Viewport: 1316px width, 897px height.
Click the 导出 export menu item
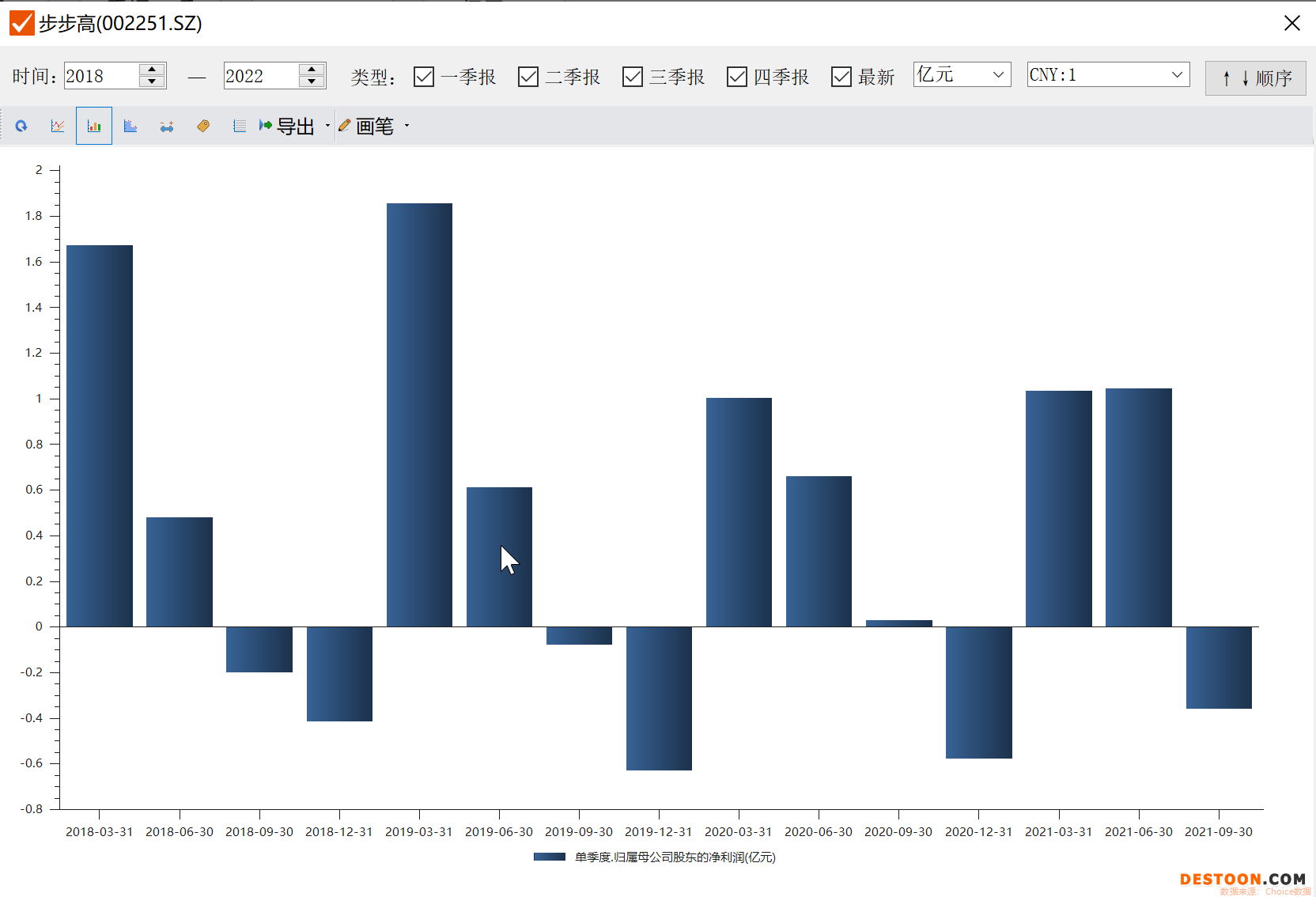click(x=287, y=126)
